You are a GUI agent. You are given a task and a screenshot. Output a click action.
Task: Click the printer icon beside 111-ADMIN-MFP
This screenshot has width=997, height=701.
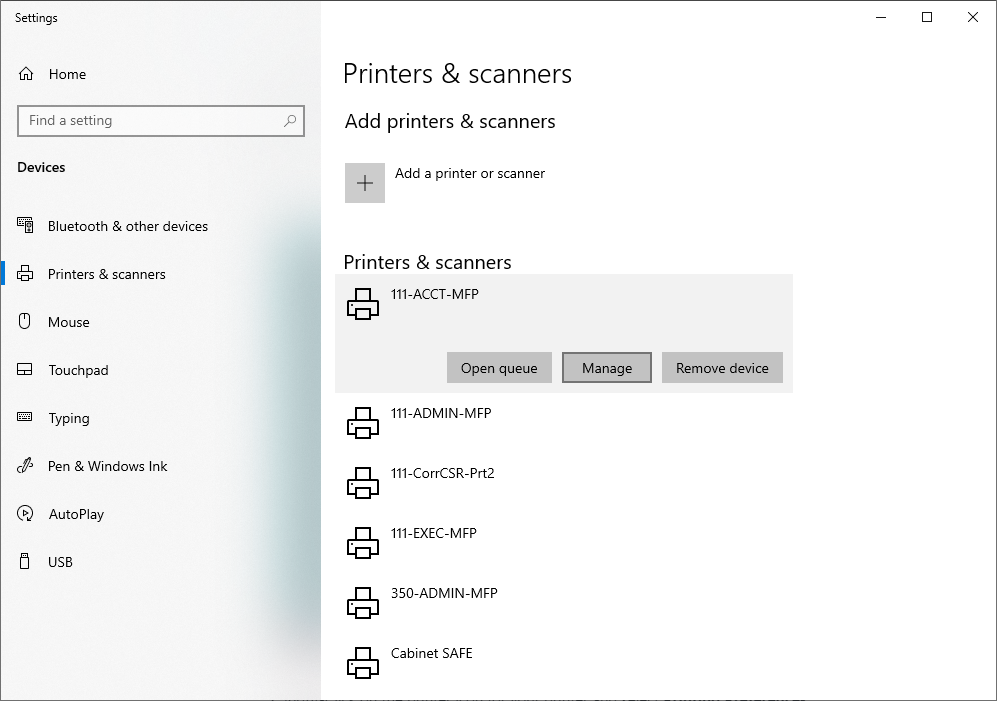pyautogui.click(x=362, y=422)
